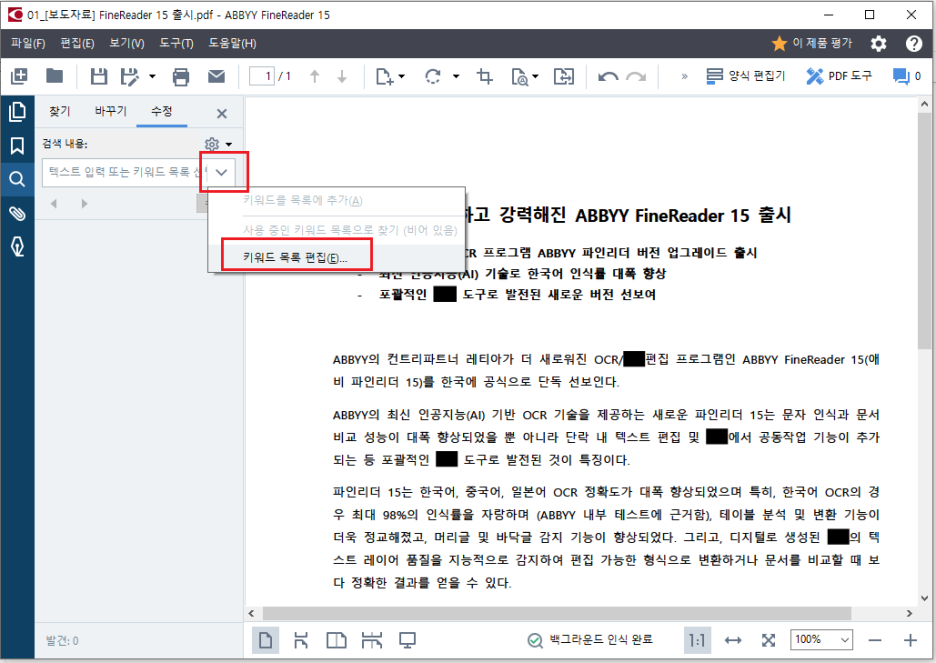Click the recognize document icon
Screen dimensions: 936x663
coord(519,76)
